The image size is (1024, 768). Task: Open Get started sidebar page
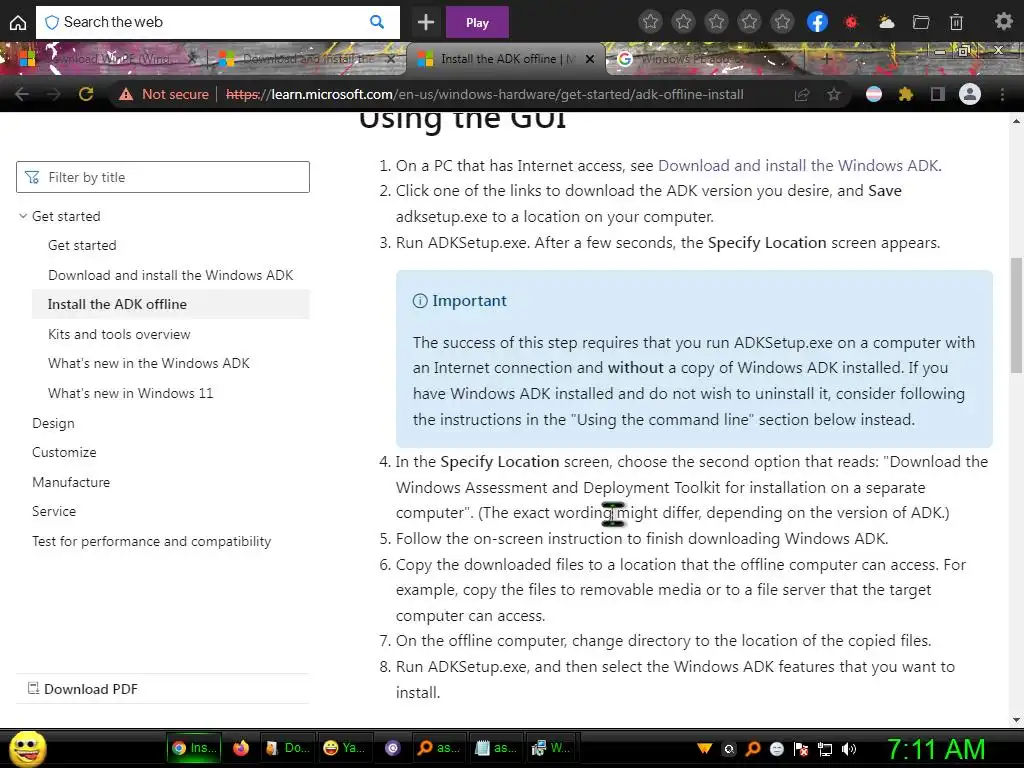[x=82, y=245]
